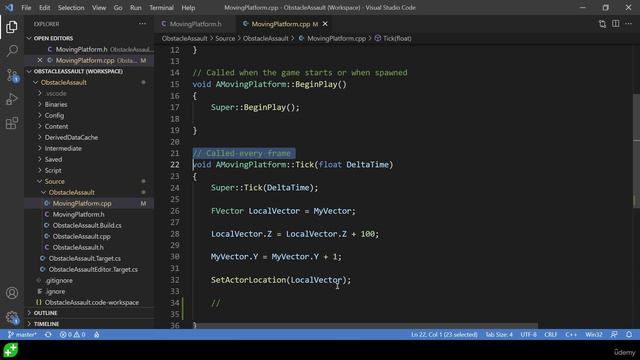Change the UTF-8 encoding
Viewport: 640px width, 360px height.
pyautogui.click(x=529, y=335)
